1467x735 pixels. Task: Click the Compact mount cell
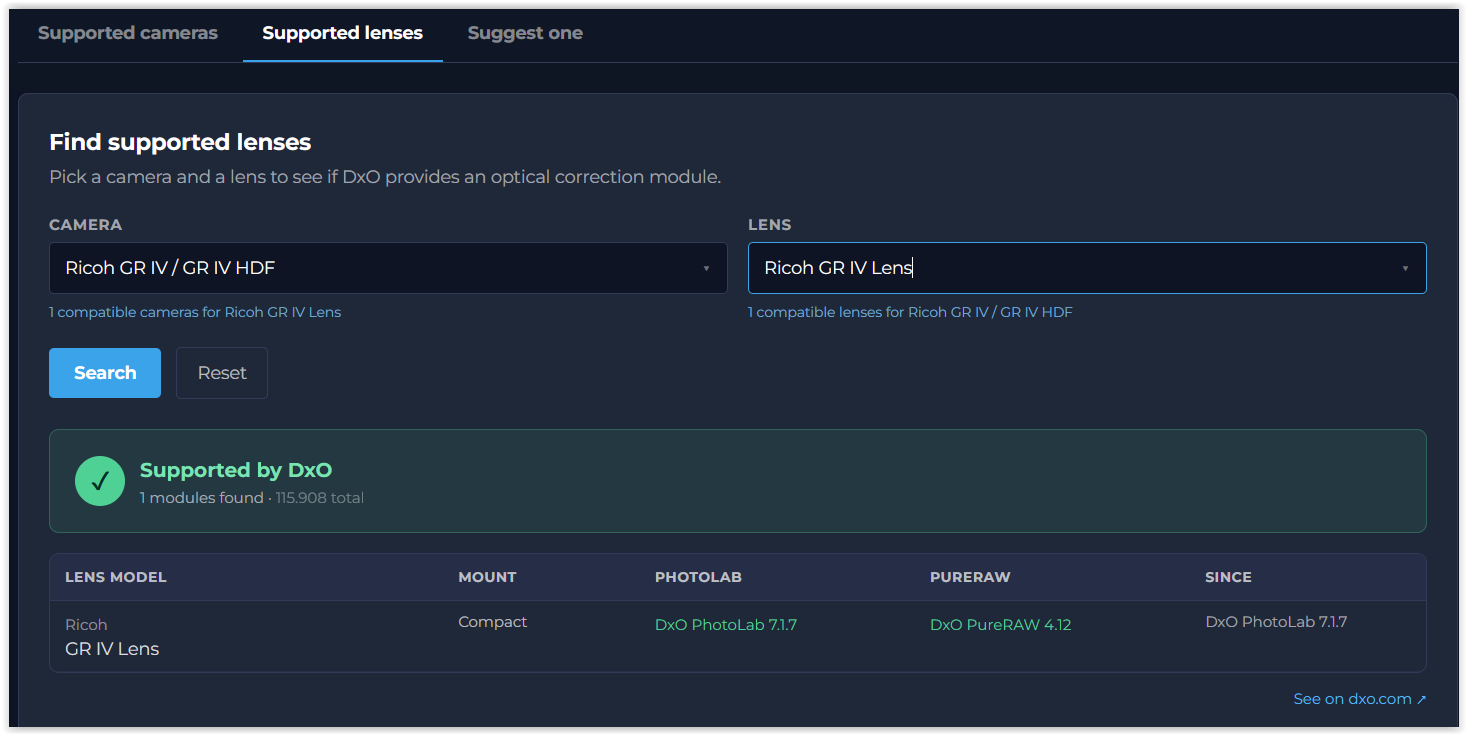tap(493, 622)
